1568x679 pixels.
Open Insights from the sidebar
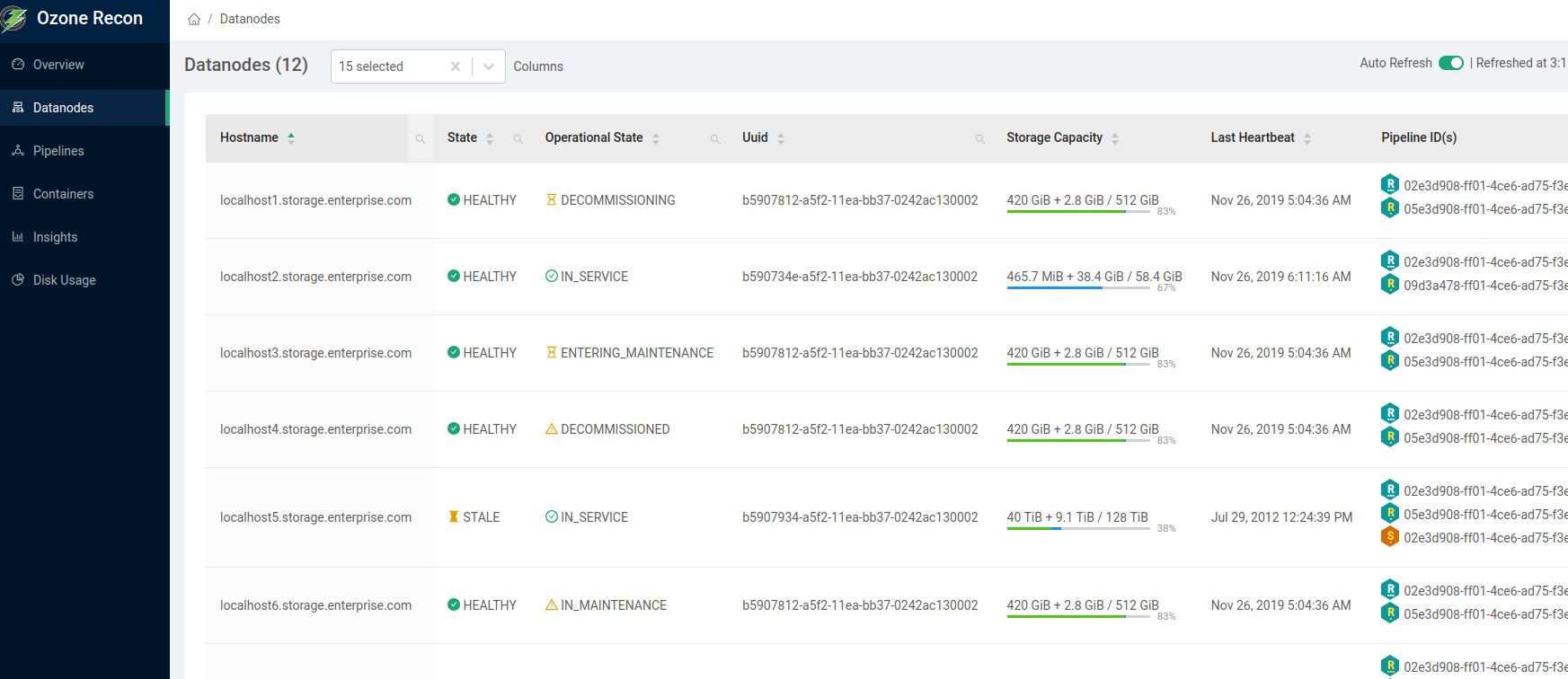(x=84, y=237)
